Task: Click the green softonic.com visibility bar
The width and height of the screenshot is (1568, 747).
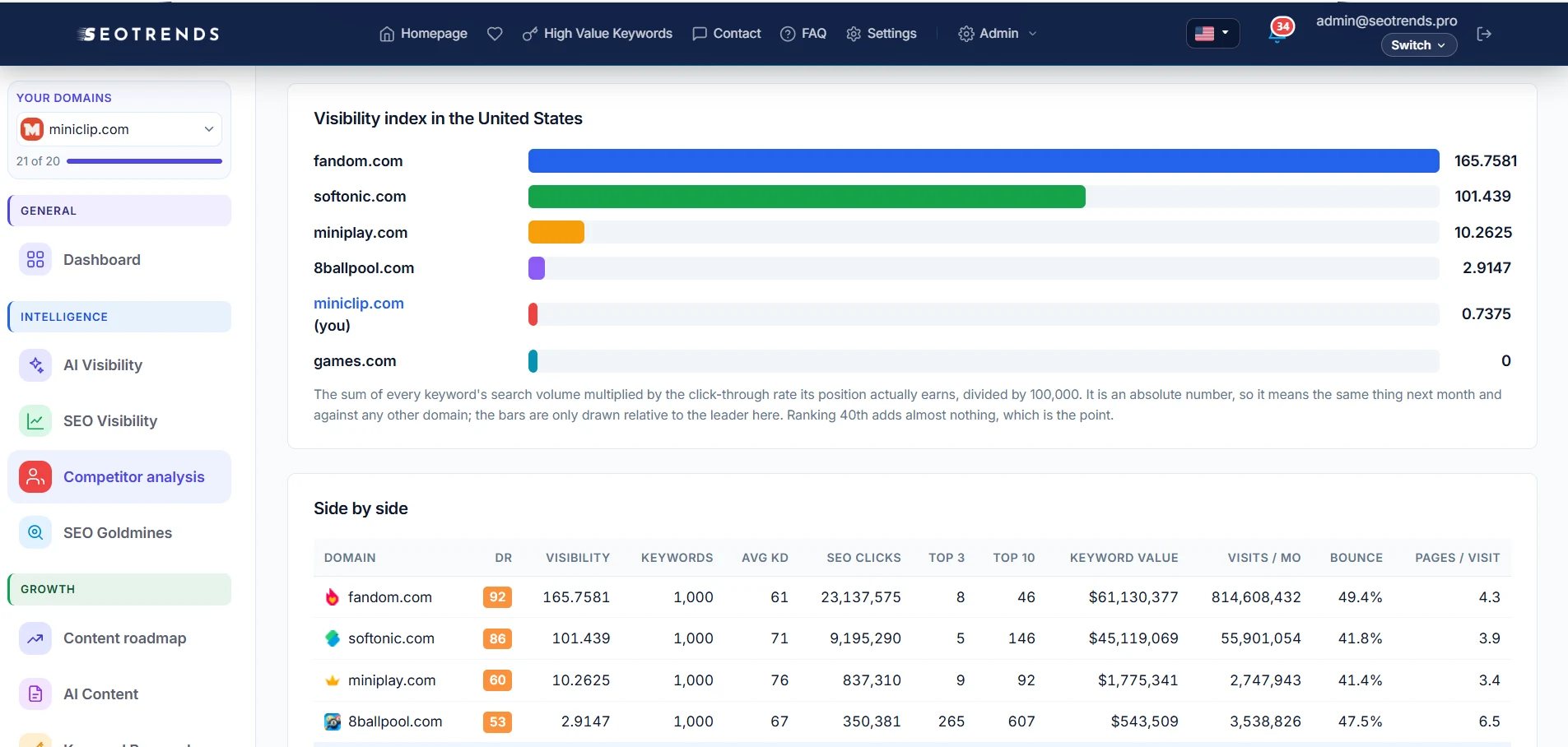Action: 807,197
